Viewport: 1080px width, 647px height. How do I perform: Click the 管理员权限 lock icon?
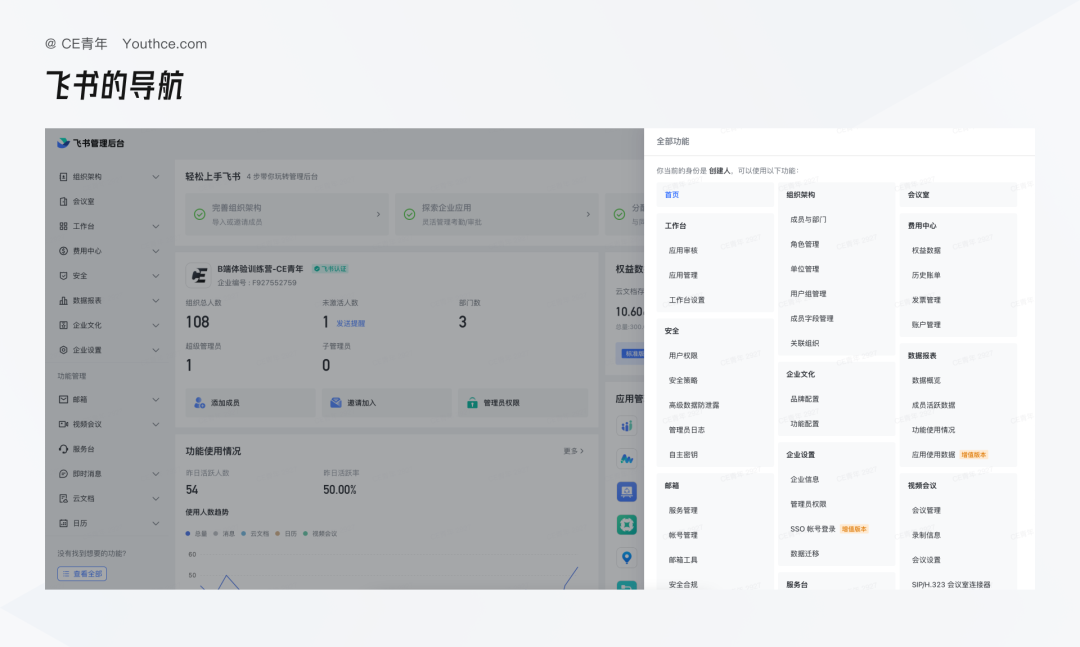pos(472,403)
